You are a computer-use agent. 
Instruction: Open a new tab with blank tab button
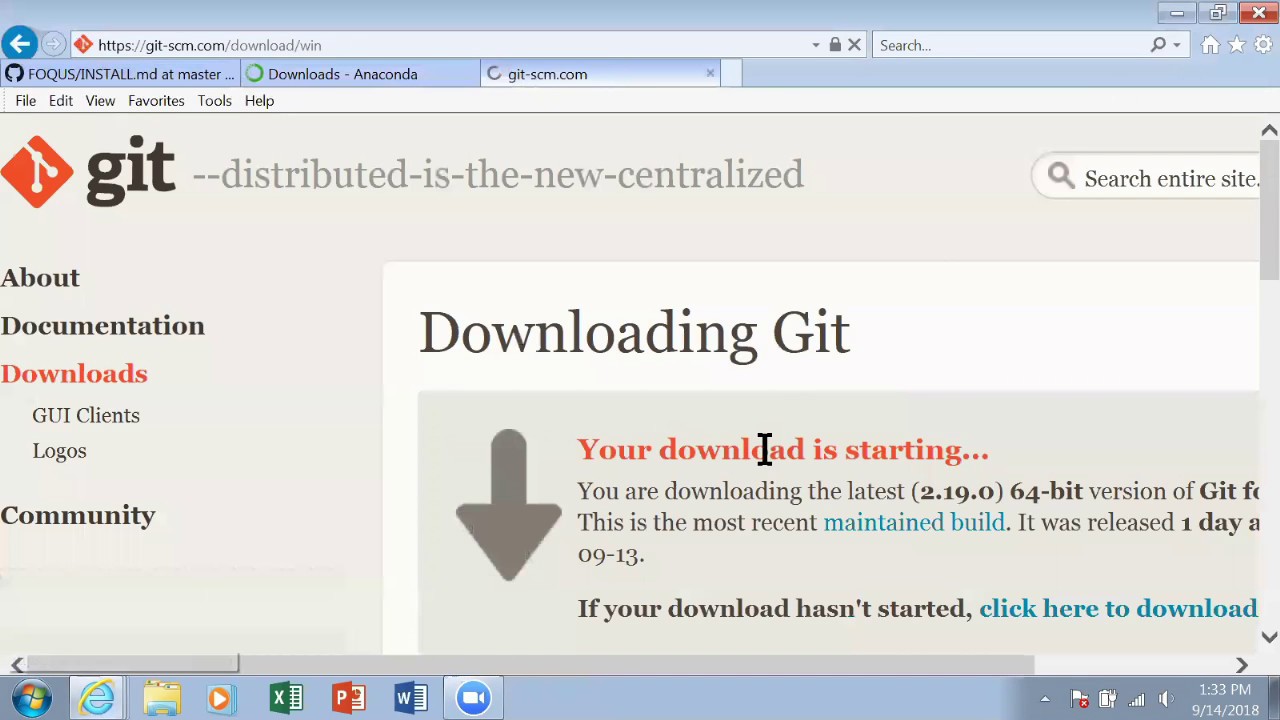(731, 74)
